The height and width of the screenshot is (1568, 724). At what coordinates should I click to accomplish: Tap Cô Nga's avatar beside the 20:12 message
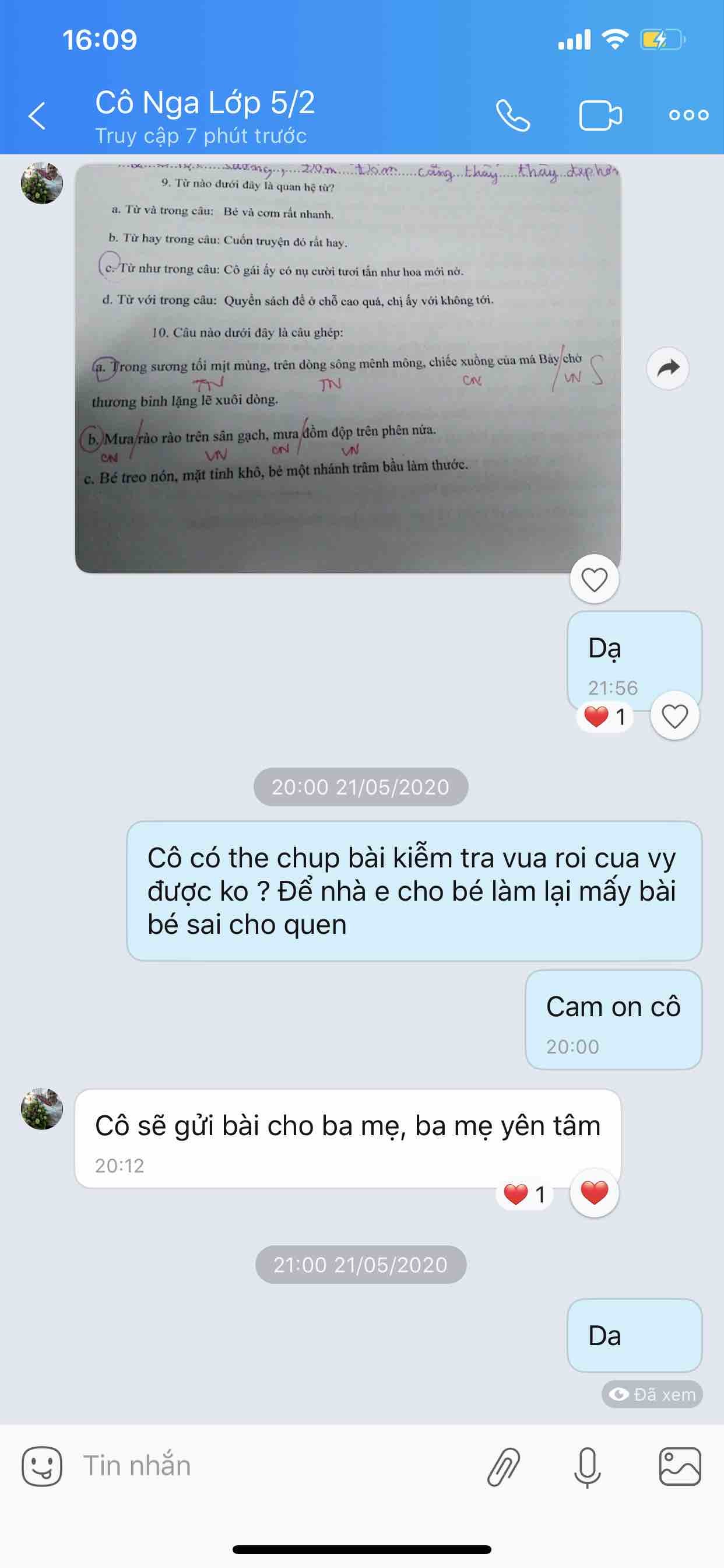(42, 1109)
